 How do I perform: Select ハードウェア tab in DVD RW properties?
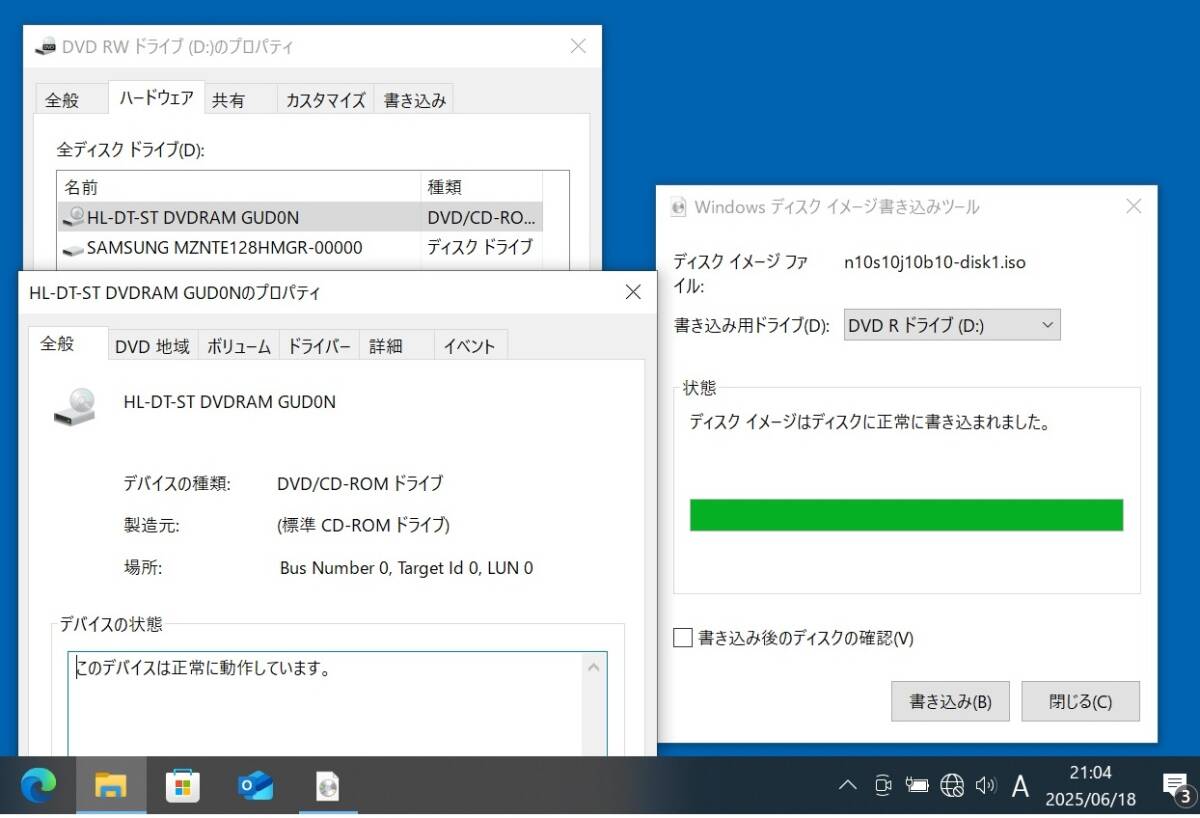[157, 98]
